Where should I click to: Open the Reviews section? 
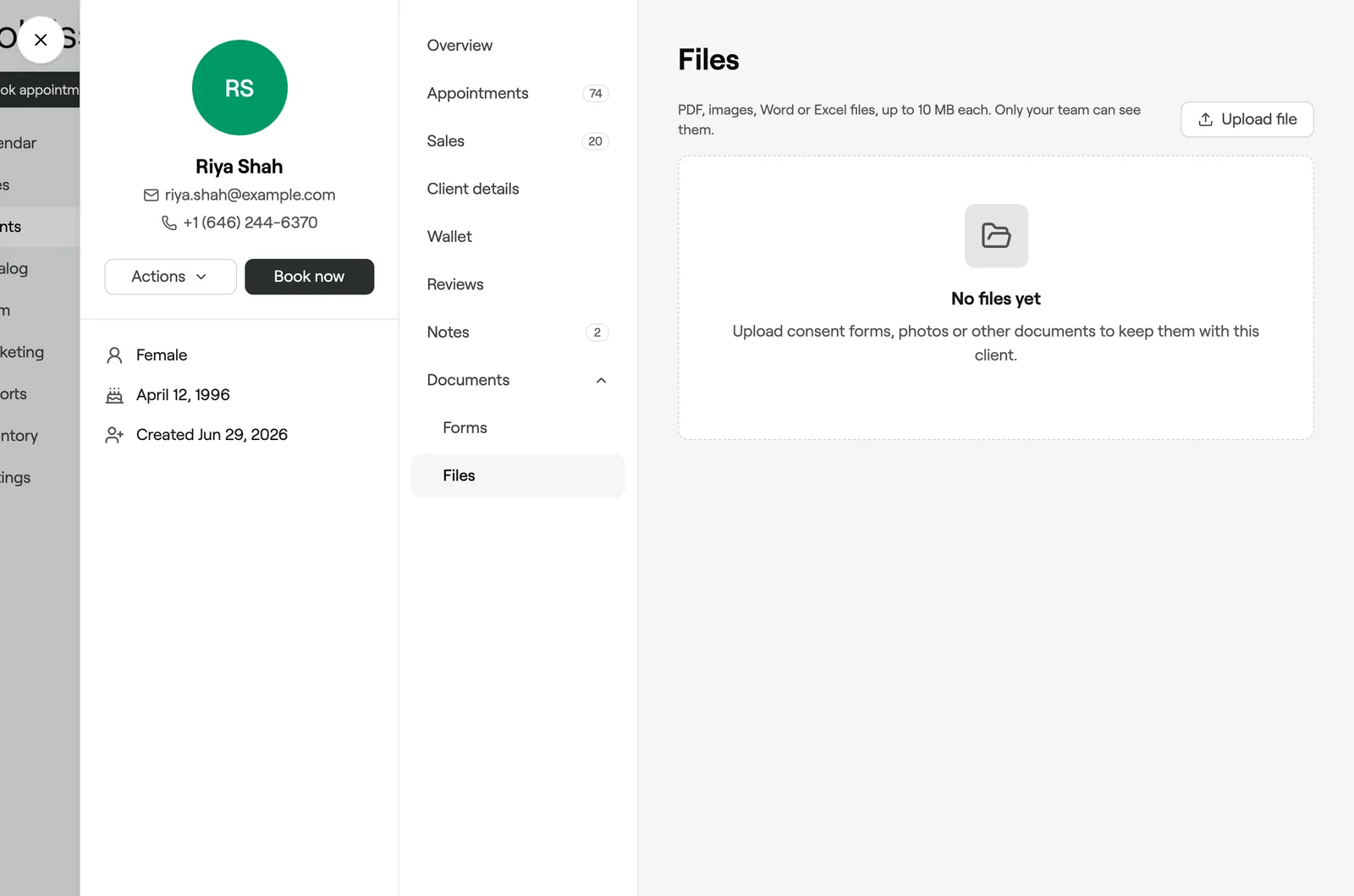pyautogui.click(x=518, y=284)
